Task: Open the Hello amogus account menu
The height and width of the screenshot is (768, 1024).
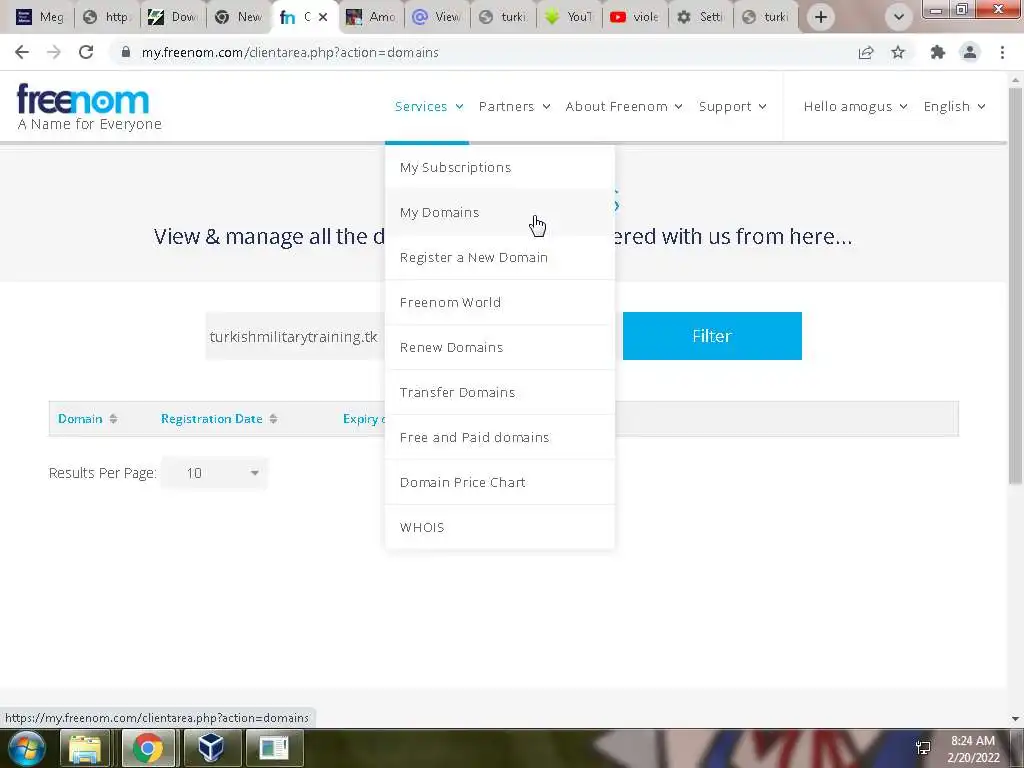Action: (x=855, y=106)
